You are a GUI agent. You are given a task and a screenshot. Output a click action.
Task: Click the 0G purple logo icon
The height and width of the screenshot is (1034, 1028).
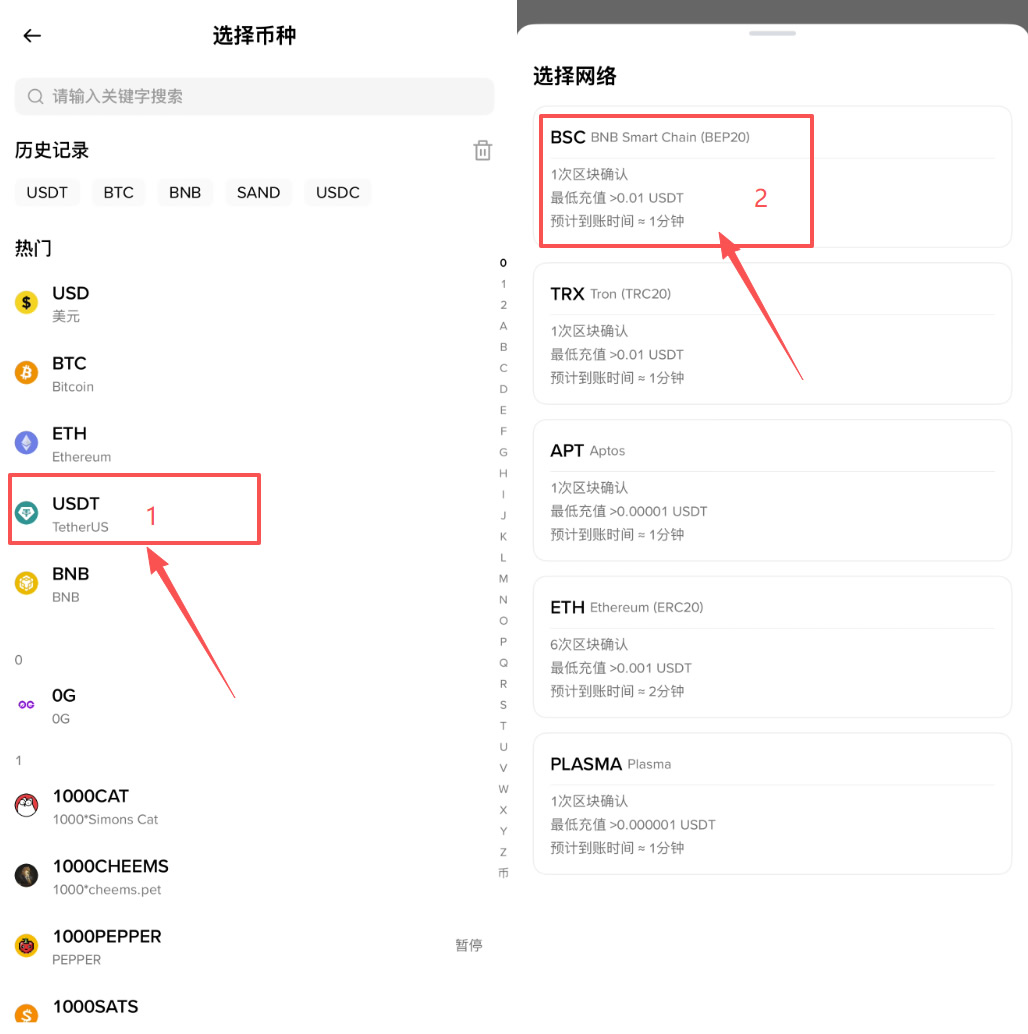point(26,705)
